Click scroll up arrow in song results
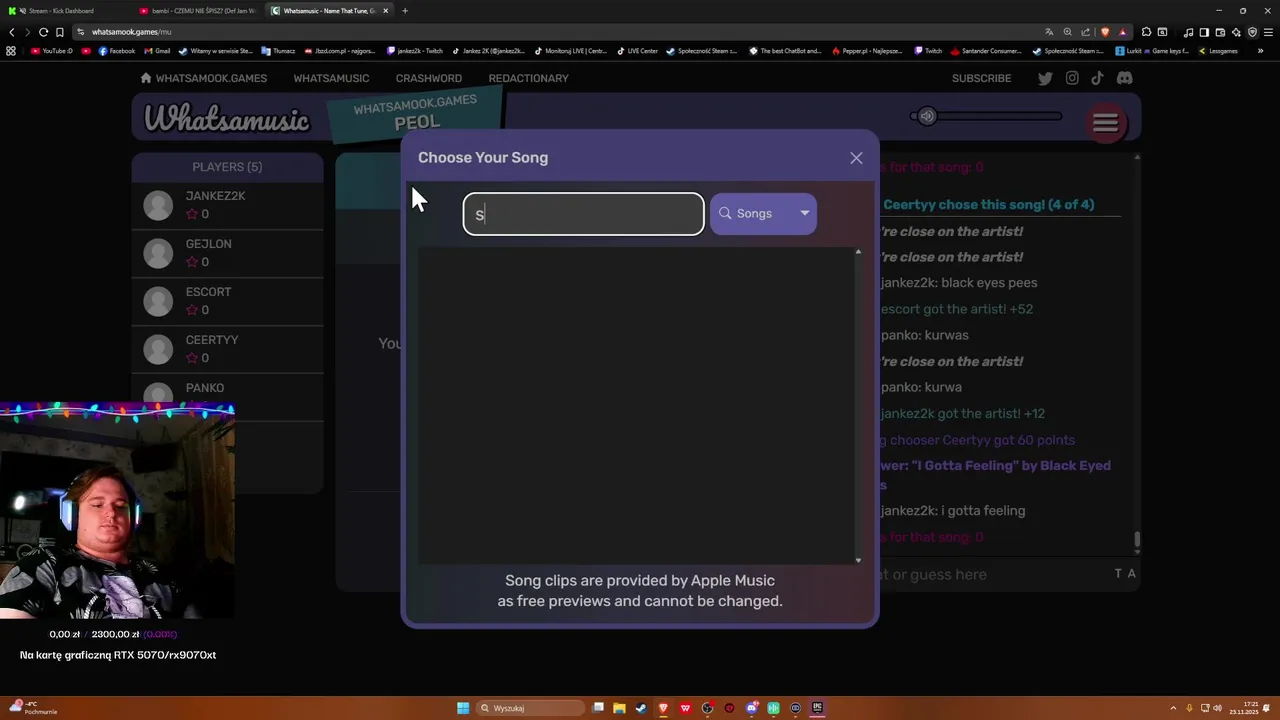The image size is (1280, 720). tap(858, 252)
